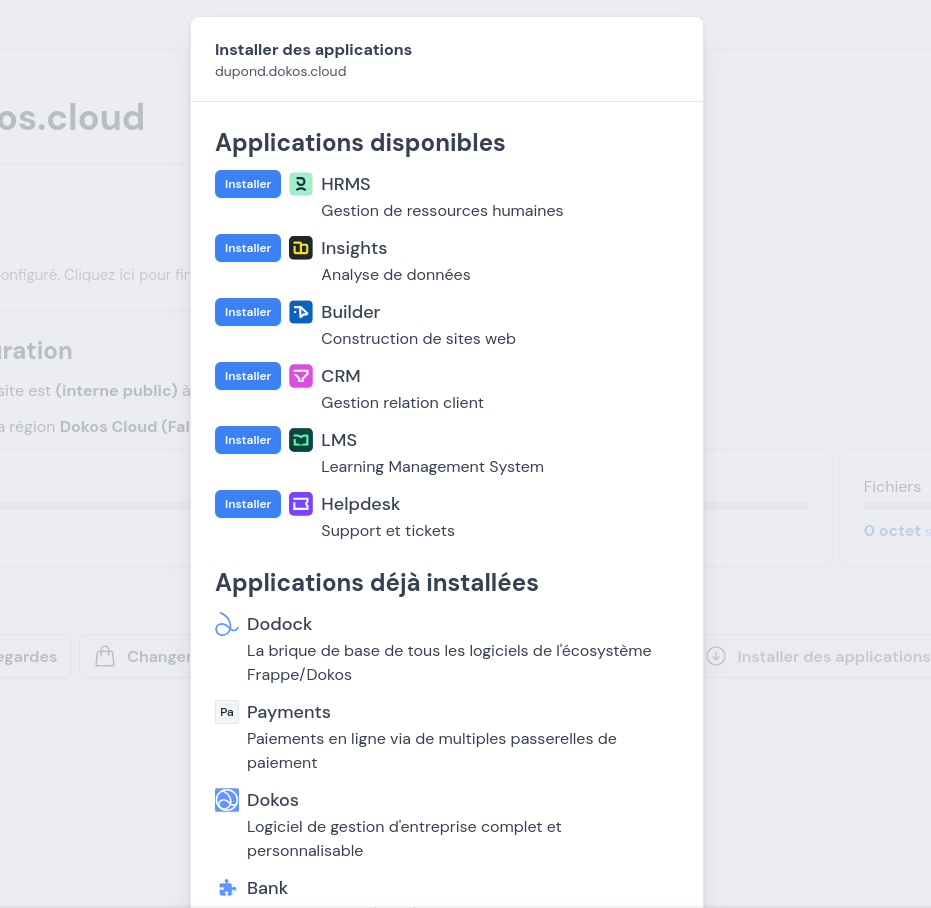Click the CRM pink funnel icon

[x=301, y=377]
